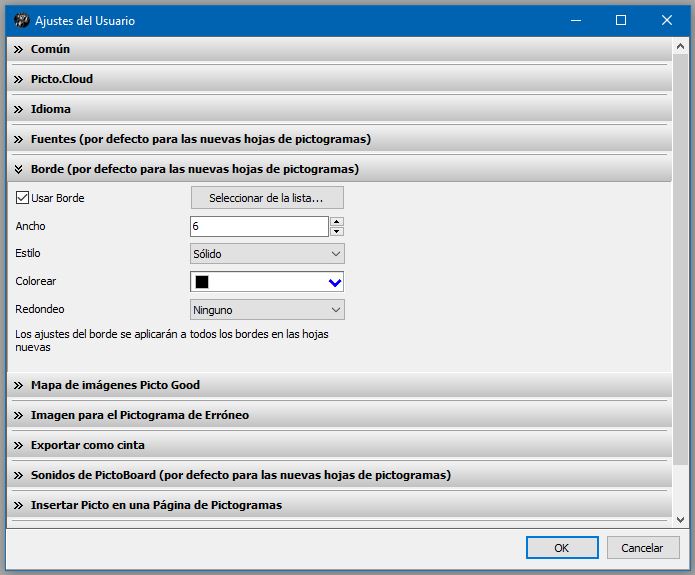This screenshot has width=695, height=575.
Task: Expand Imagen para el Pictograma de Erróneo chevron
Action: pyautogui.click(x=18, y=415)
